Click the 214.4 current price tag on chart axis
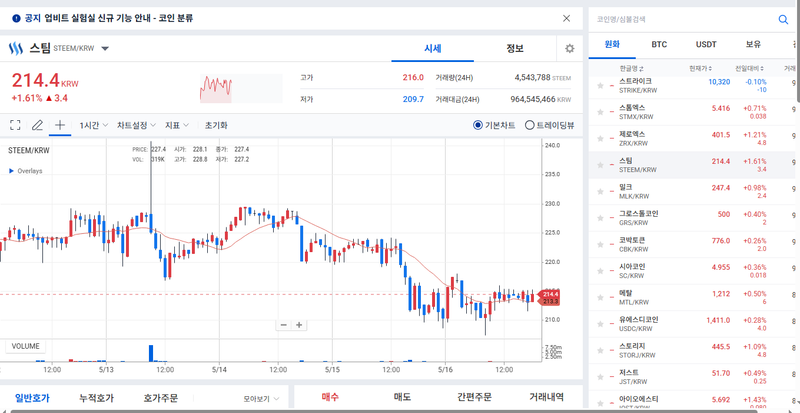Image resolution: width=800 pixels, height=413 pixels. coord(549,295)
